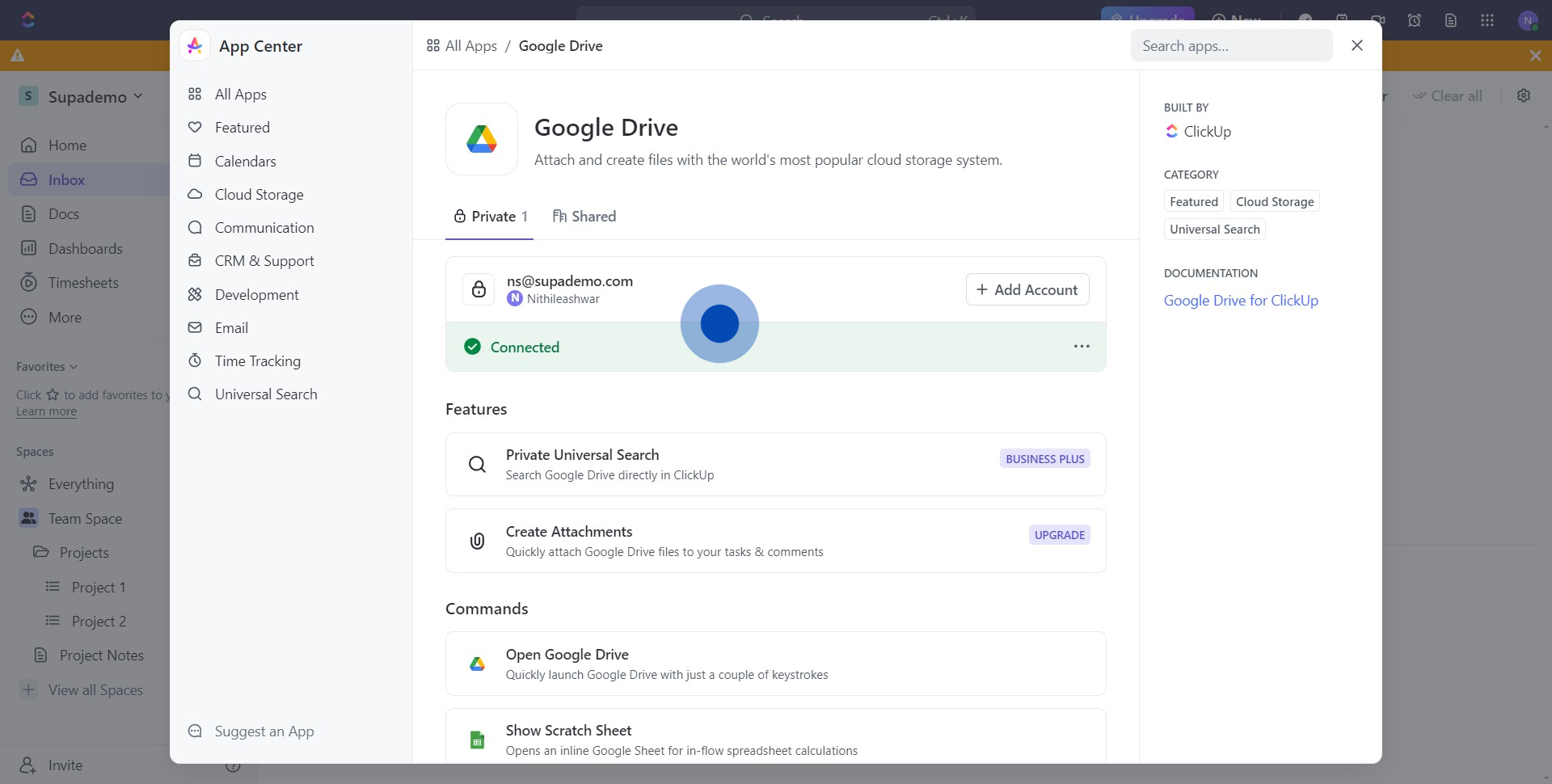The width and height of the screenshot is (1552, 784).
Task: Click the App Center logo icon
Action: 195,46
